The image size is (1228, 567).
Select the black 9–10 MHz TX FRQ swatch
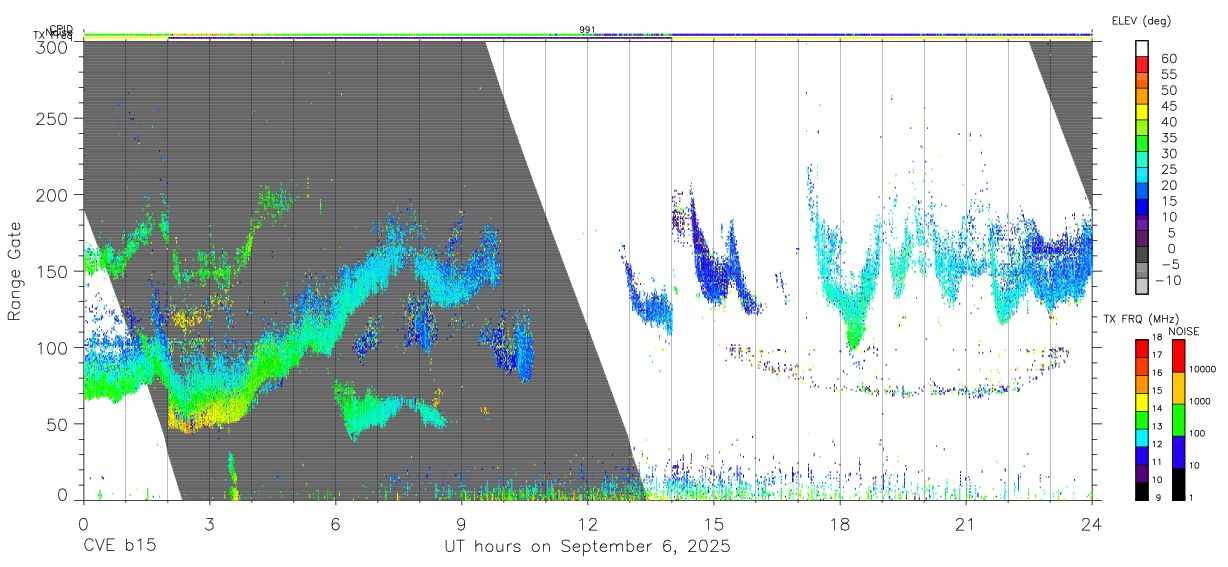1142,491
